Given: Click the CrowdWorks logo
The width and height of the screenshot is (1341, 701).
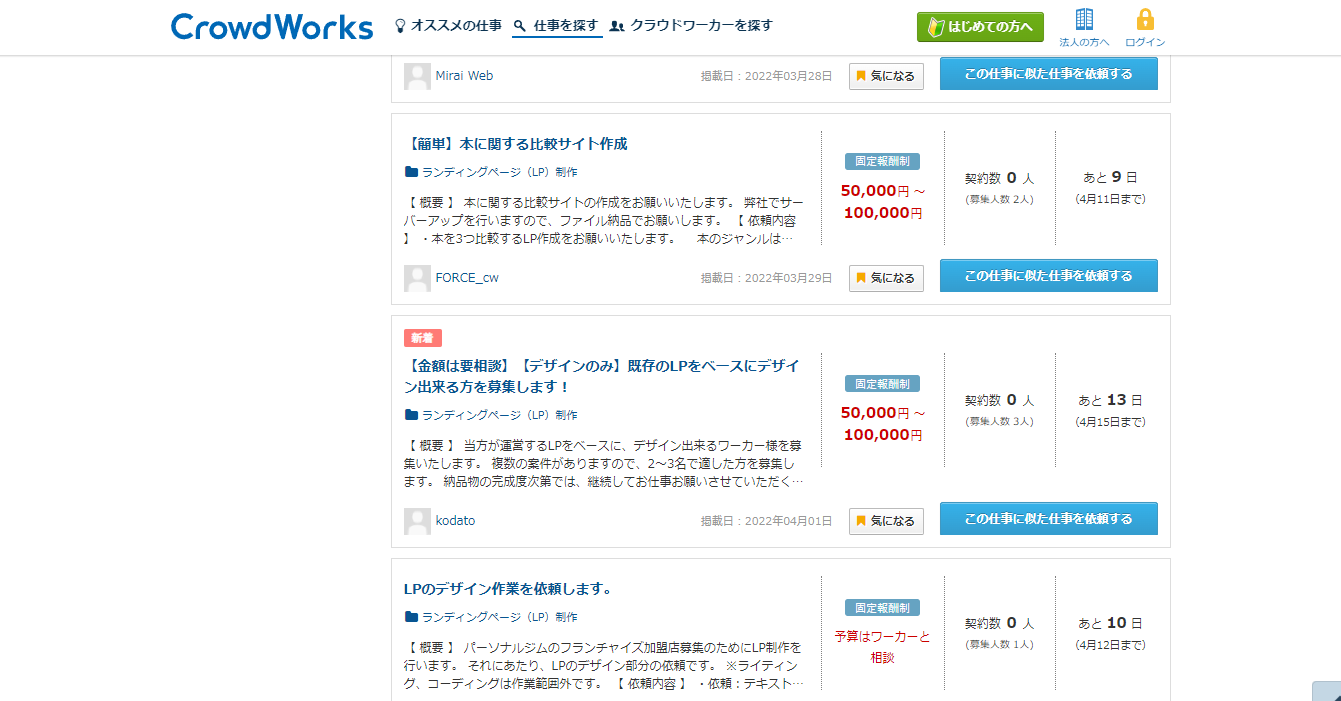Looking at the screenshot, I should 272,27.
